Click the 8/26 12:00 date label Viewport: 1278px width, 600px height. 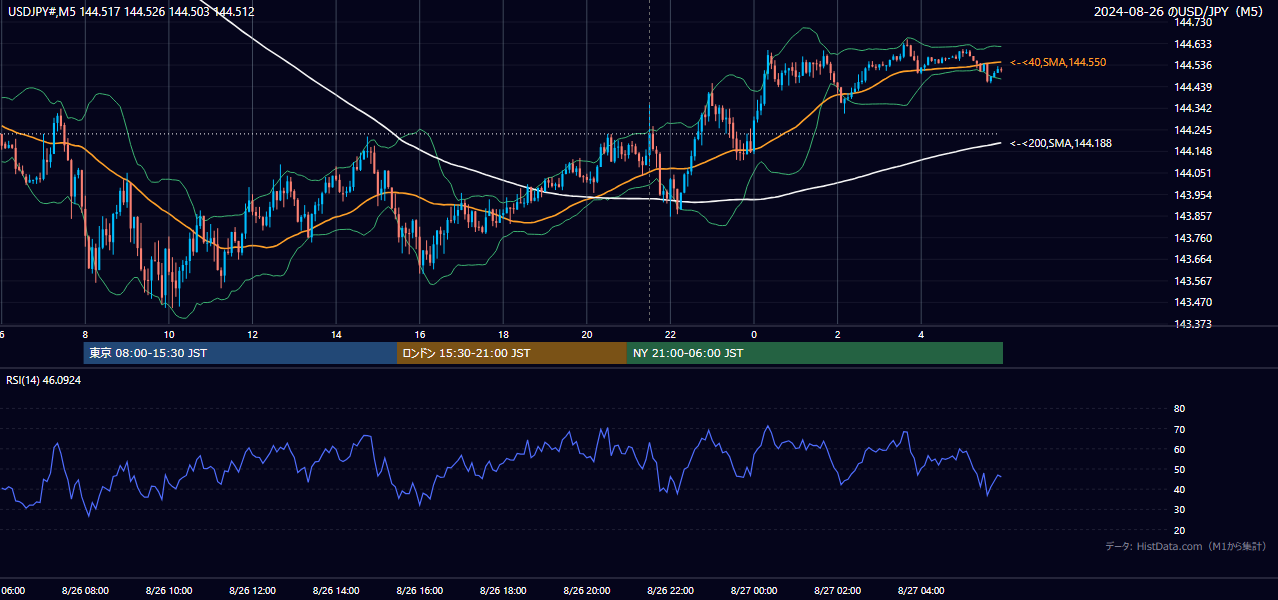pos(252,591)
